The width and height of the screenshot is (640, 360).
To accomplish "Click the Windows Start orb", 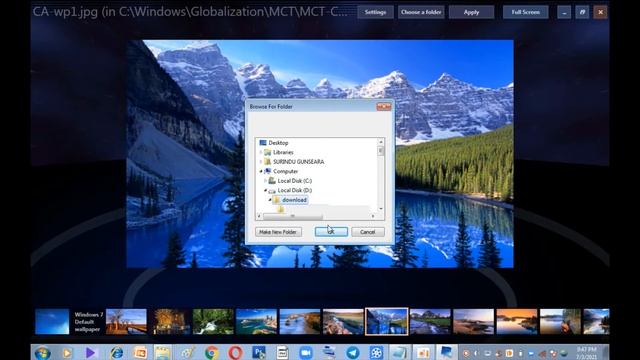I will pyautogui.click(x=42, y=353).
